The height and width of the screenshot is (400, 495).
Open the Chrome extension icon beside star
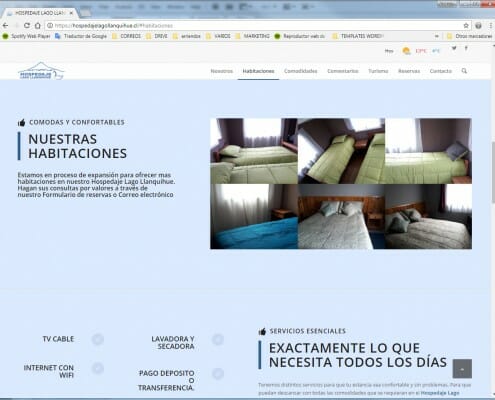[478, 25]
